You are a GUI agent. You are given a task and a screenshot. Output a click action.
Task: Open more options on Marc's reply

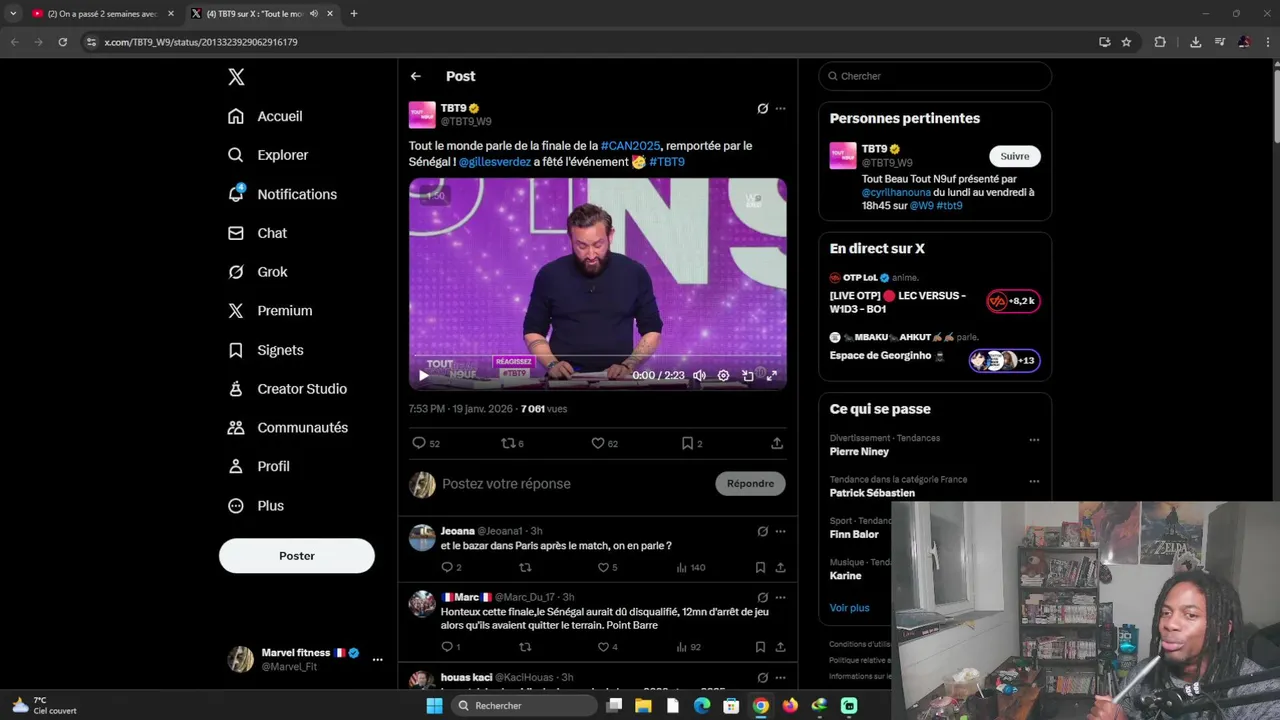coord(781,597)
